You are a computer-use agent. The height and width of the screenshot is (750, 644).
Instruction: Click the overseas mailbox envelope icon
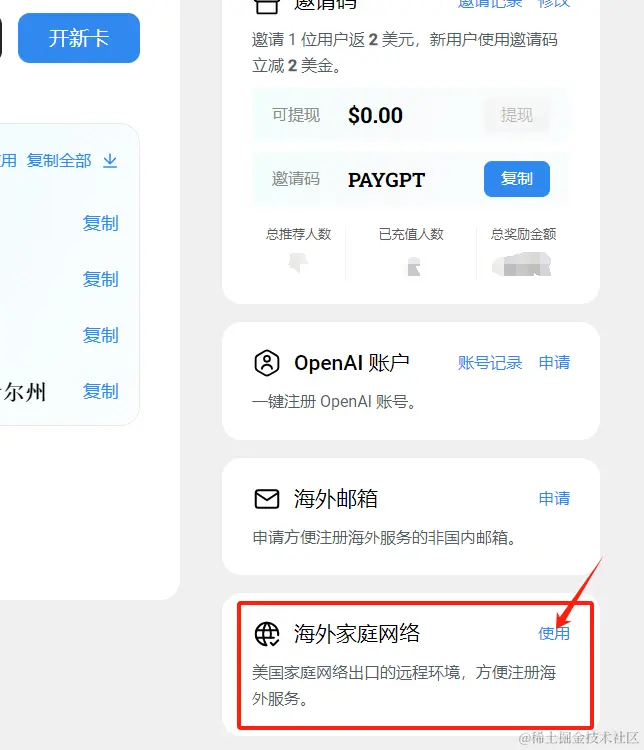coord(267,499)
